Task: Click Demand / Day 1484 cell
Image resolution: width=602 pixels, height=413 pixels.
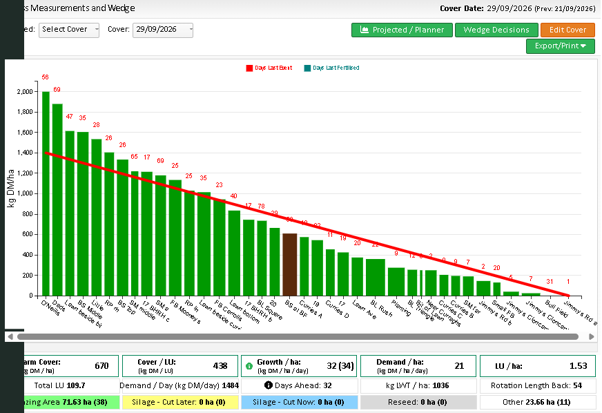Action: (x=179, y=385)
